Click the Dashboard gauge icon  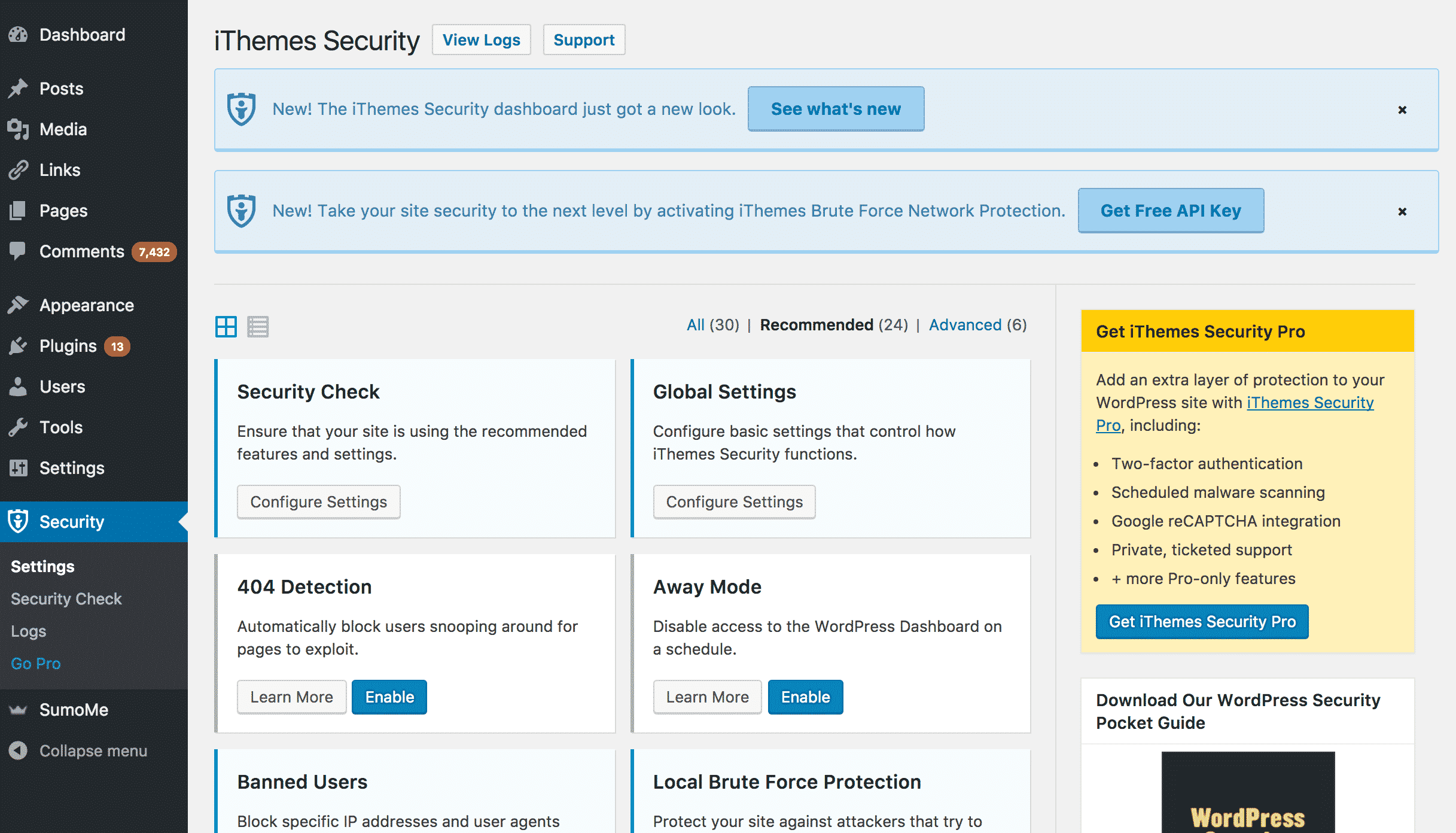tap(18, 35)
